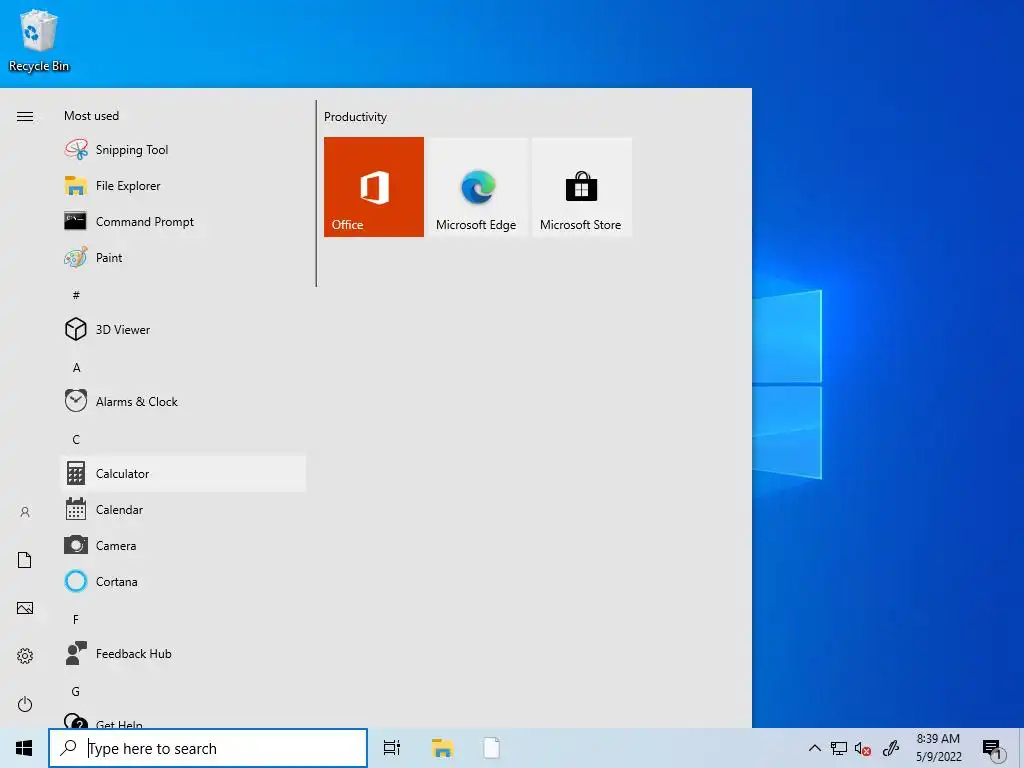1024x768 pixels.
Task: Open Documents from Start sidebar
Action: pos(25,560)
